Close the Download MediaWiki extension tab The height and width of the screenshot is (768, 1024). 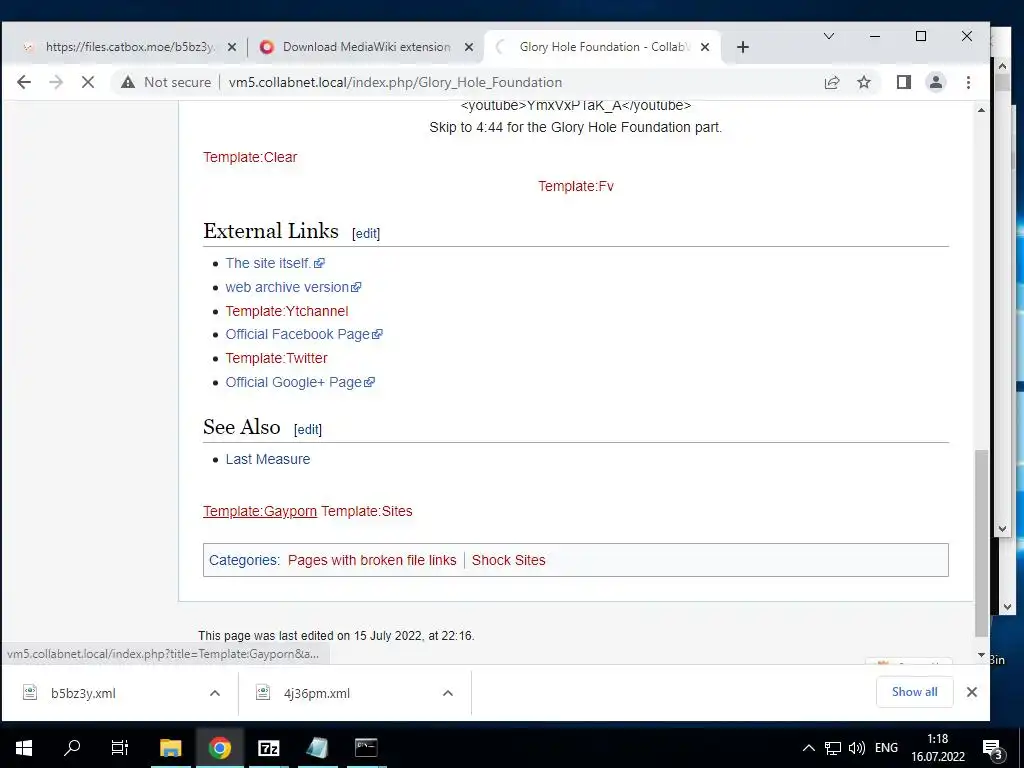[469, 47]
